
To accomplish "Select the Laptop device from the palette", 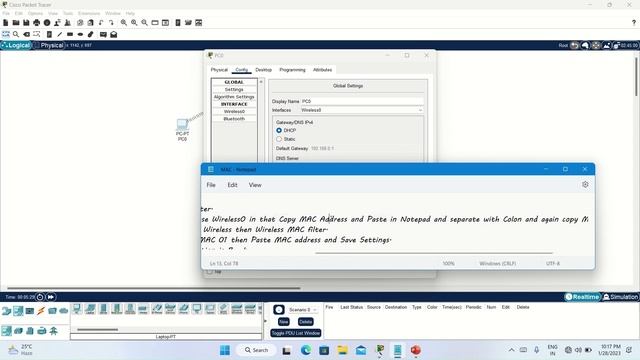I will coord(90,309).
